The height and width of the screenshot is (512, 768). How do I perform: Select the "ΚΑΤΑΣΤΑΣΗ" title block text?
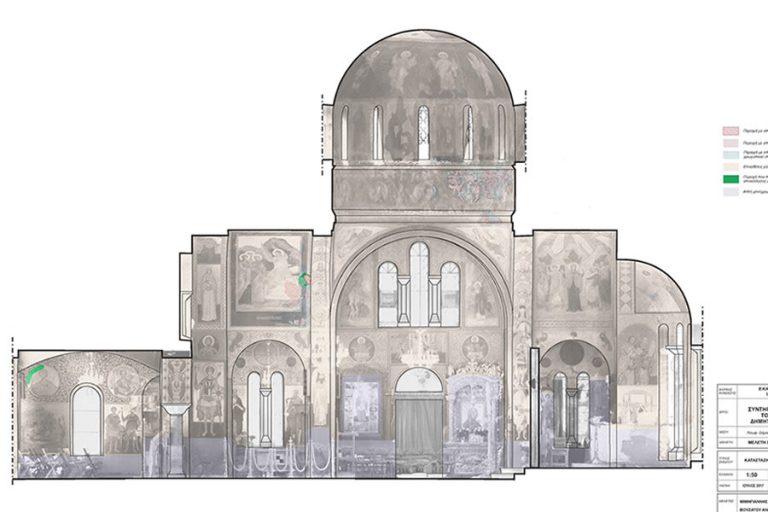click(x=754, y=461)
